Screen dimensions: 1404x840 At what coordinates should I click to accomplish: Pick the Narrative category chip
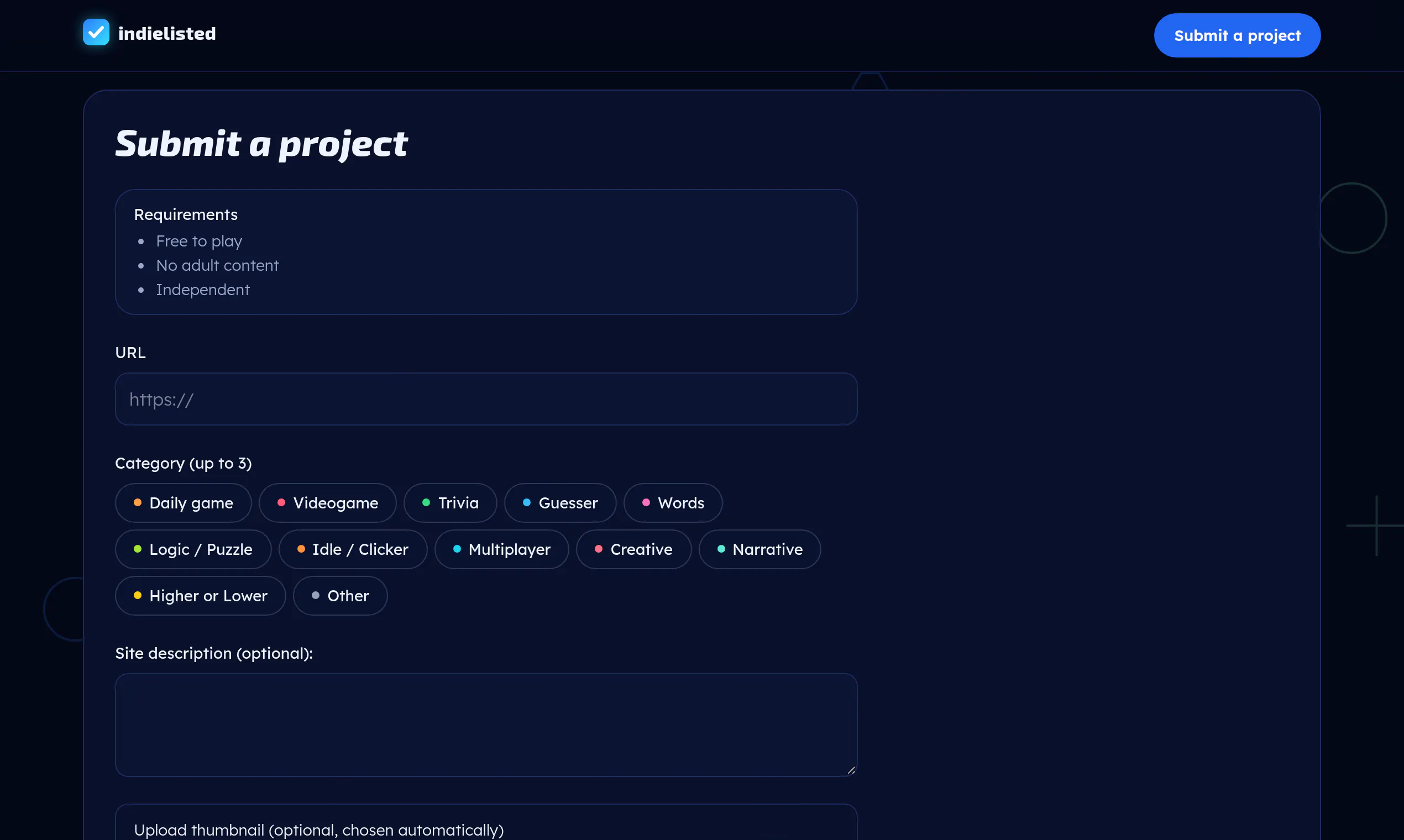(x=759, y=549)
